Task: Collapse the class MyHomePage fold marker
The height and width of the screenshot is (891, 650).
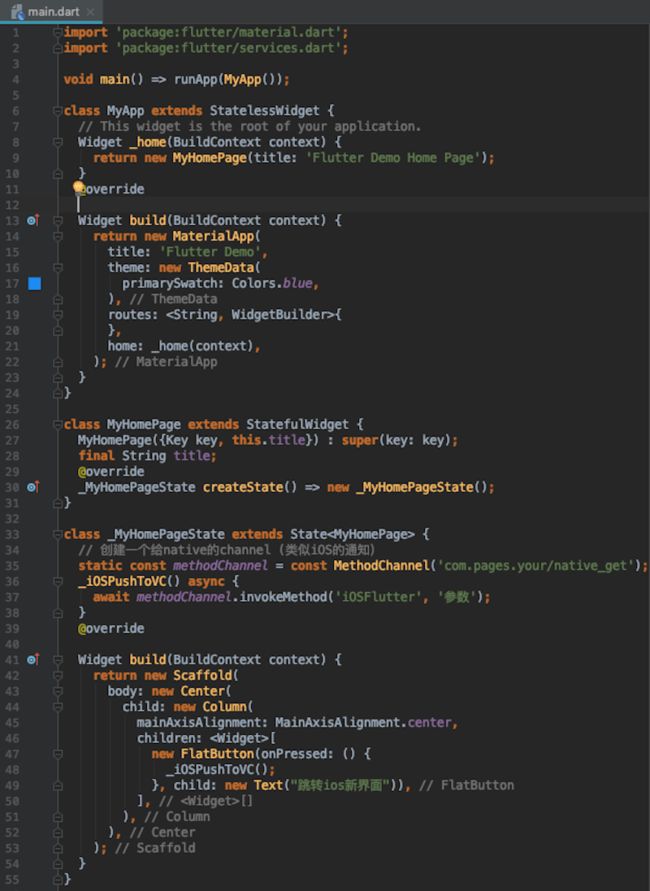Action: click(x=57, y=424)
